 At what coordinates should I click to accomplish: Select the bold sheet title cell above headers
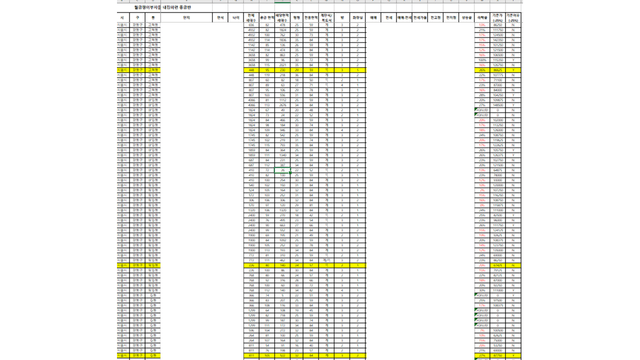point(163,7)
